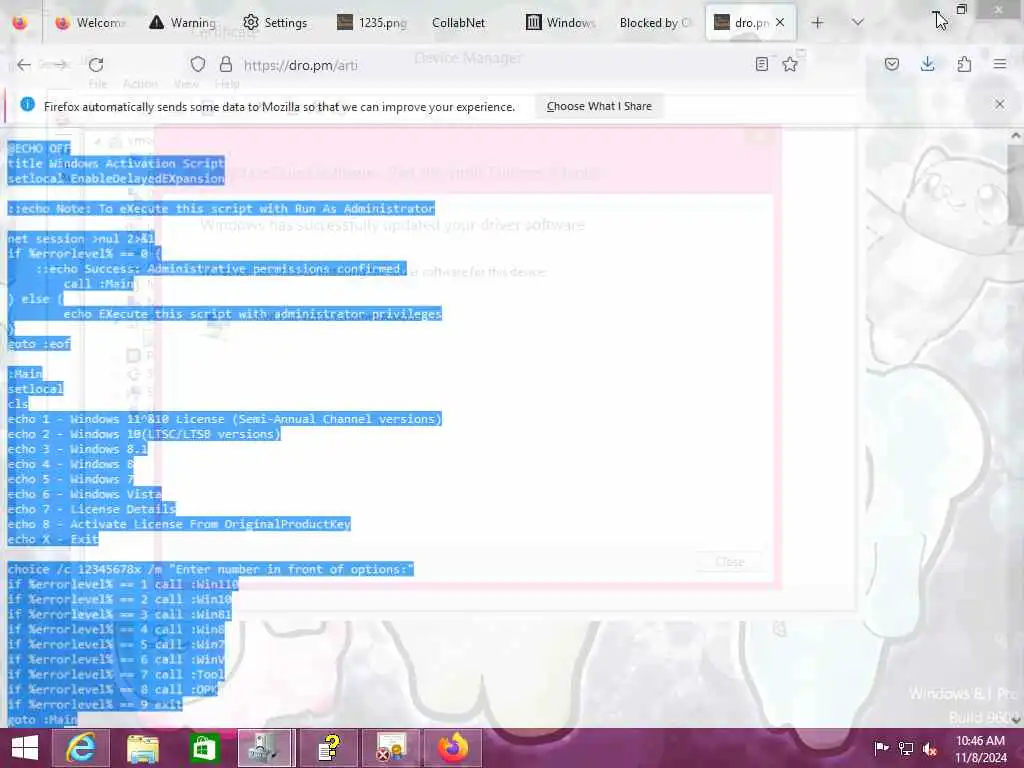Open the network tray icon
The image size is (1024, 768).
pos(906,748)
